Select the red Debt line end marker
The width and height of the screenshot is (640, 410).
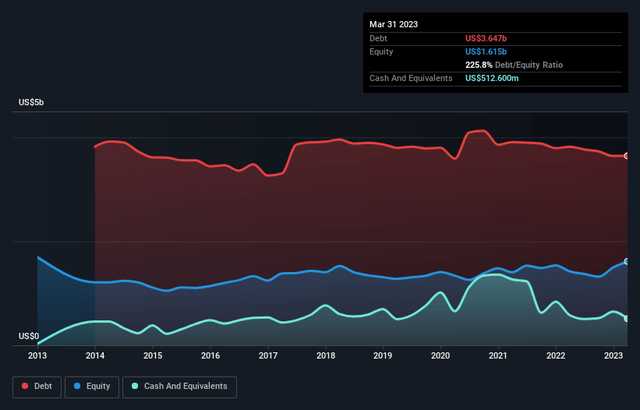[627, 156]
